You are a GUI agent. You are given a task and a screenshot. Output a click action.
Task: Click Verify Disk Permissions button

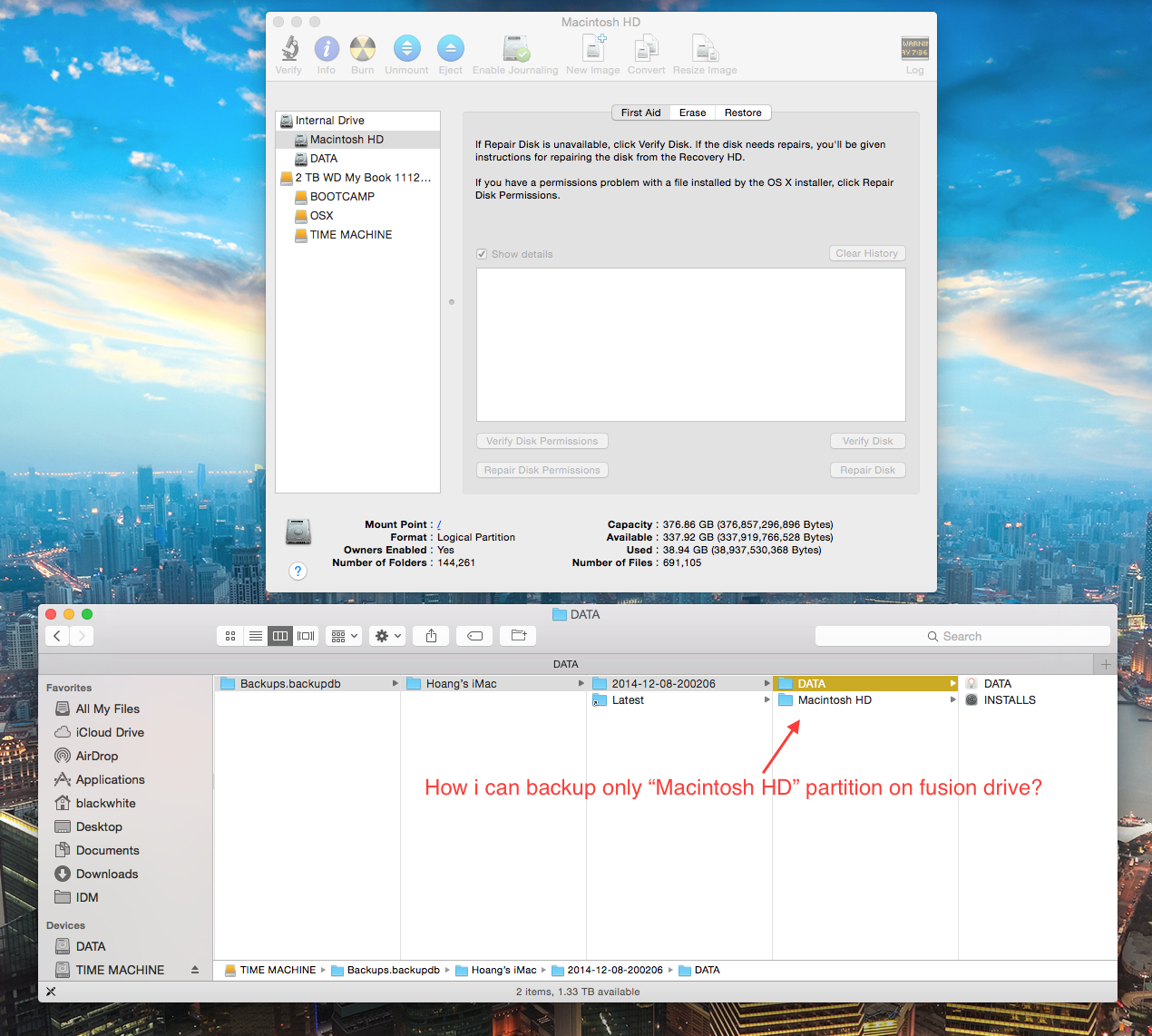click(542, 441)
